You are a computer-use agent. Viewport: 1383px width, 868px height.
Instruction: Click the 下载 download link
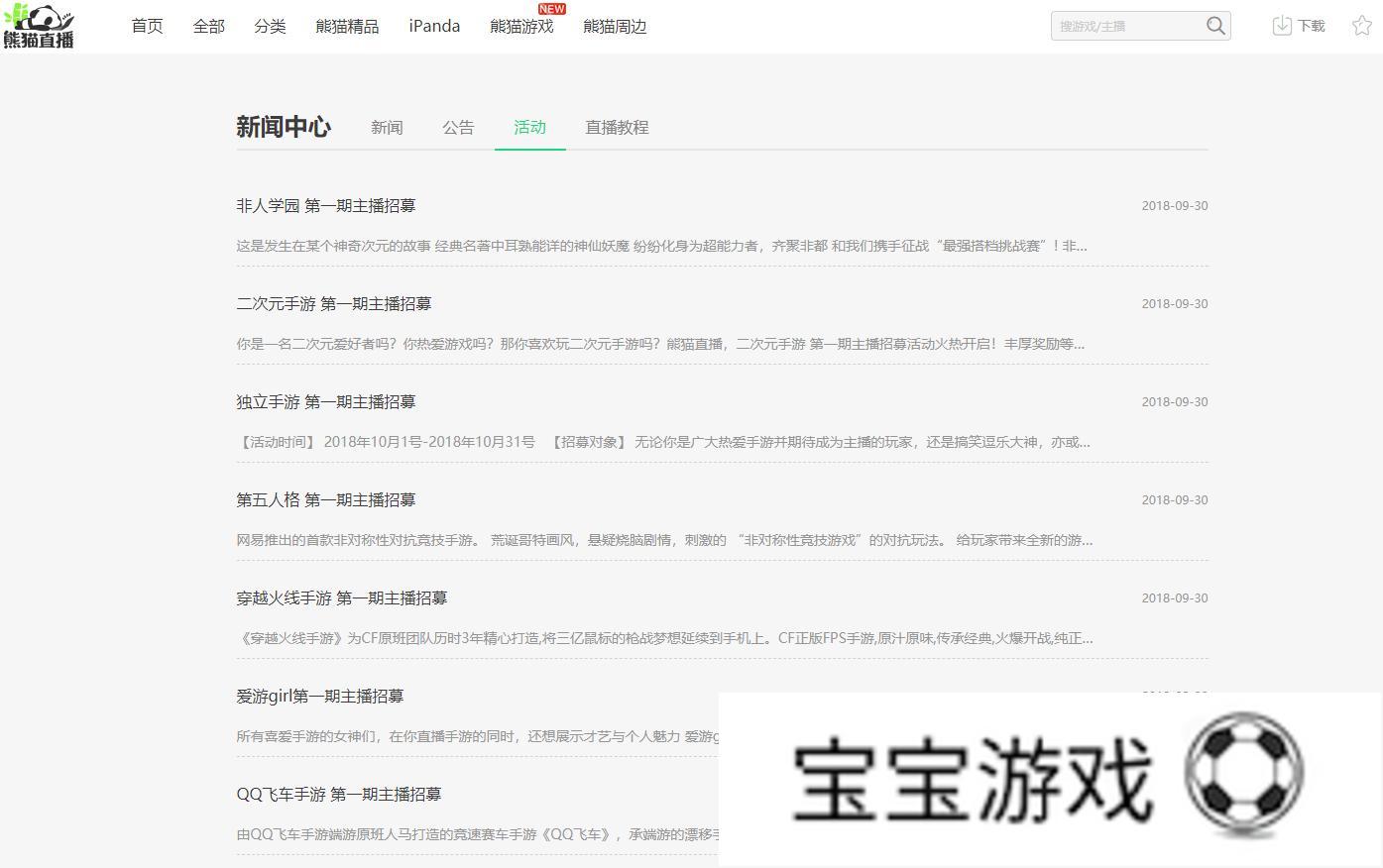1312,27
